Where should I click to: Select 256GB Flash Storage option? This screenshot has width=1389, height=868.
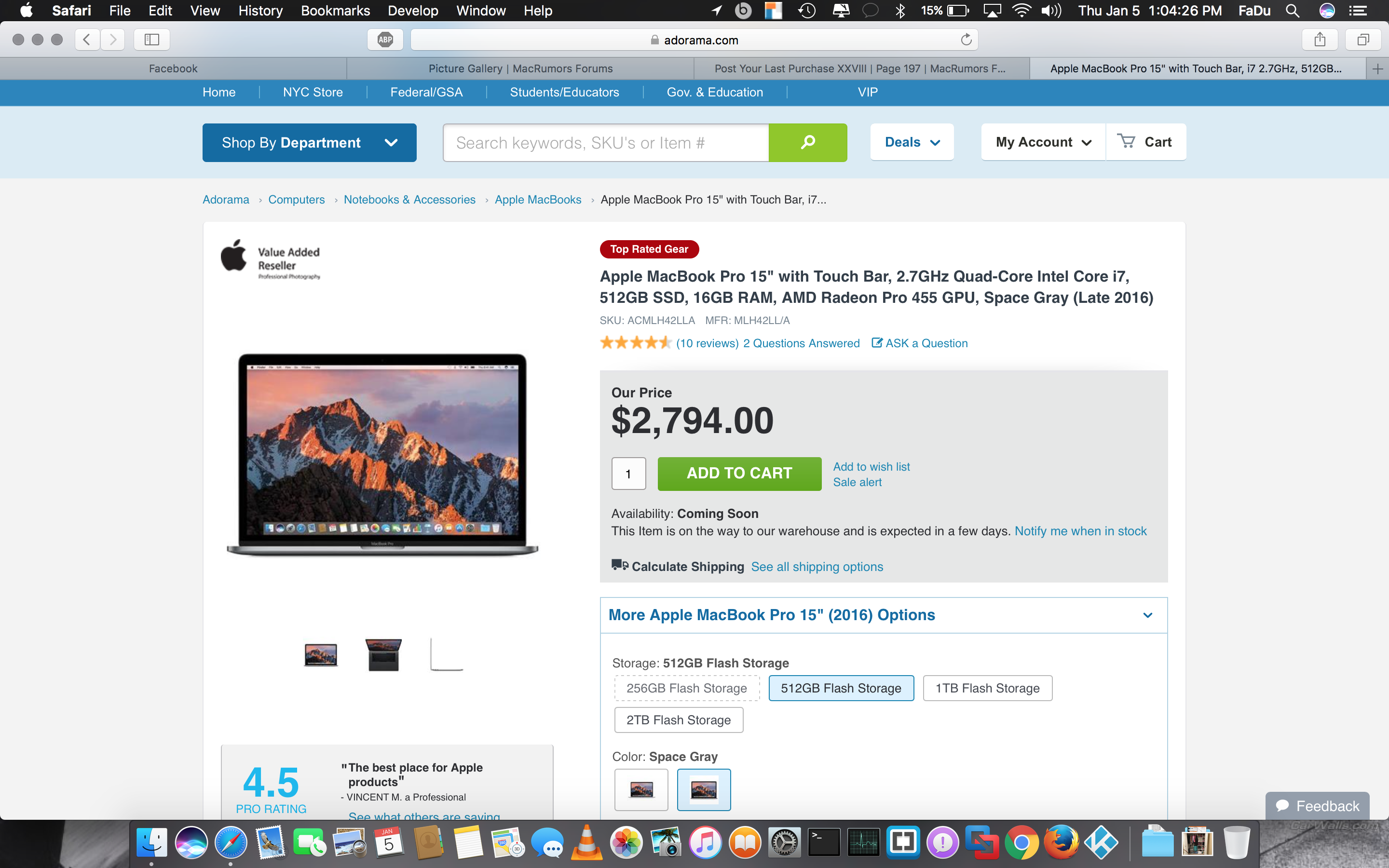686,688
